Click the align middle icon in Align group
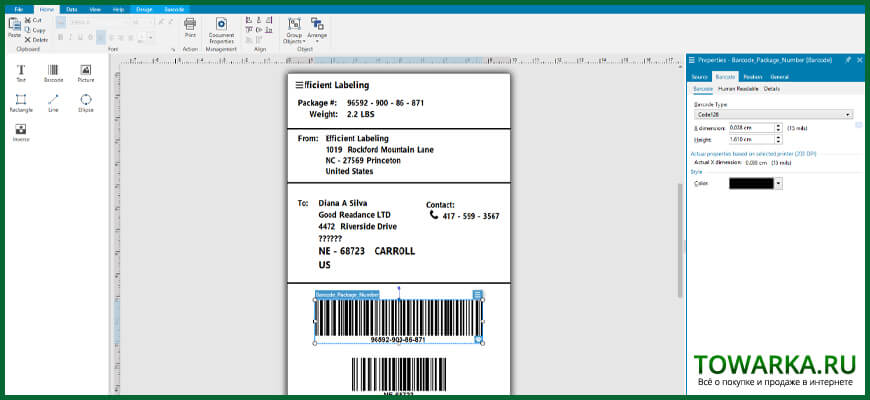 coord(259,30)
